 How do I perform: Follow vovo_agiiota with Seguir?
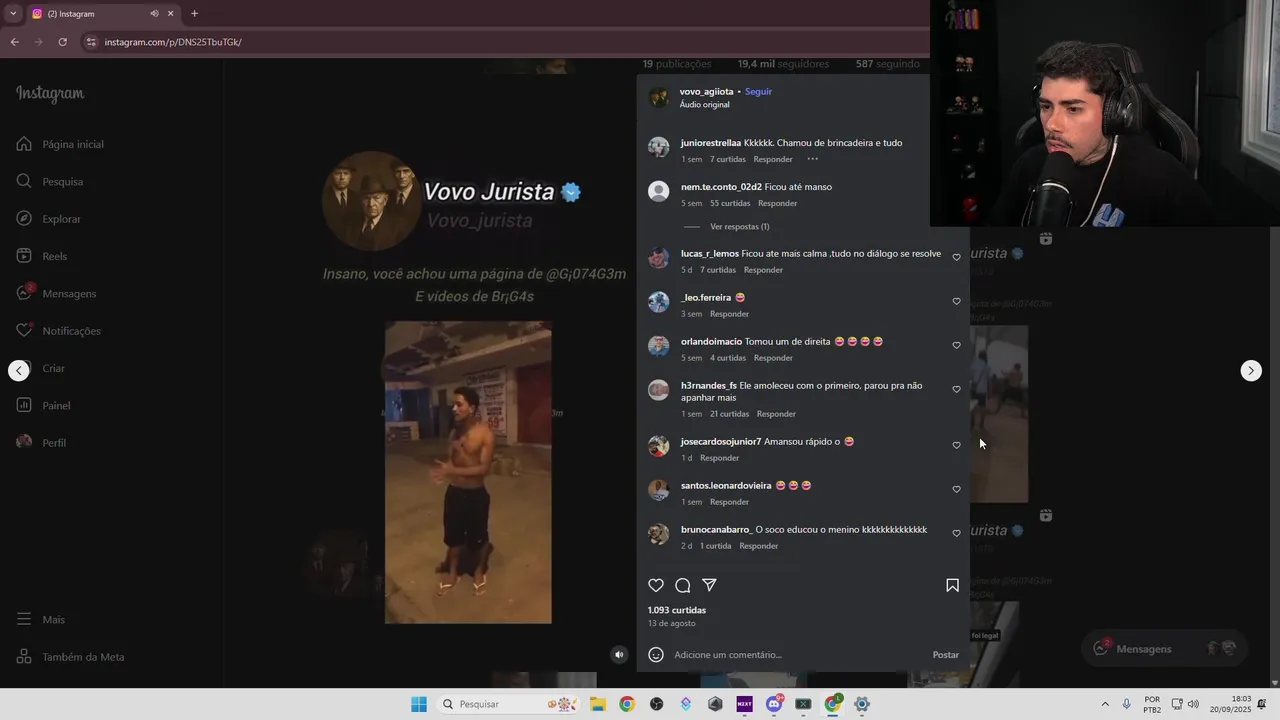coord(758,91)
